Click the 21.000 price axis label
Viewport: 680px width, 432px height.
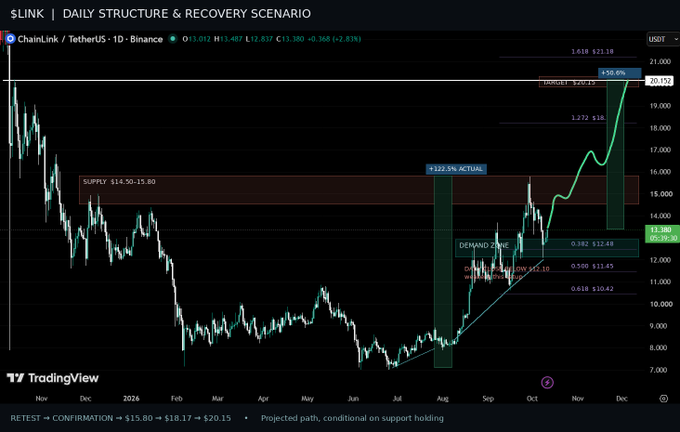[x=660, y=62]
